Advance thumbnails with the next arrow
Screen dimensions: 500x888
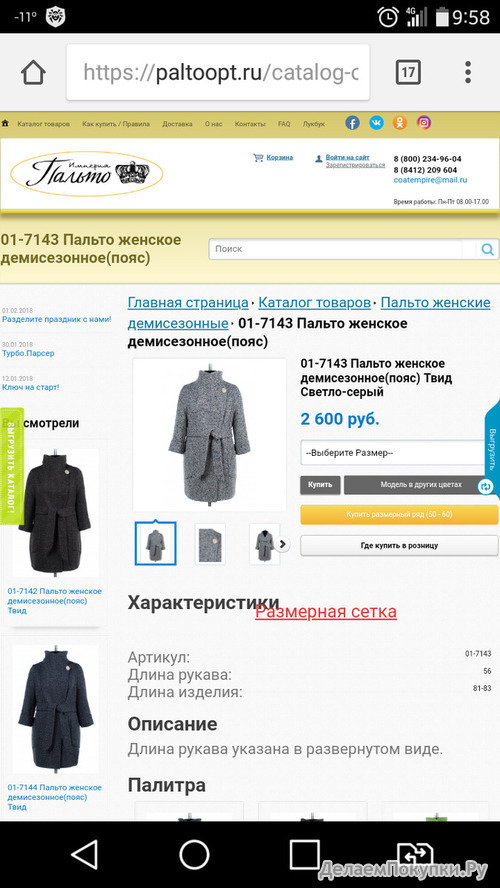pos(283,544)
